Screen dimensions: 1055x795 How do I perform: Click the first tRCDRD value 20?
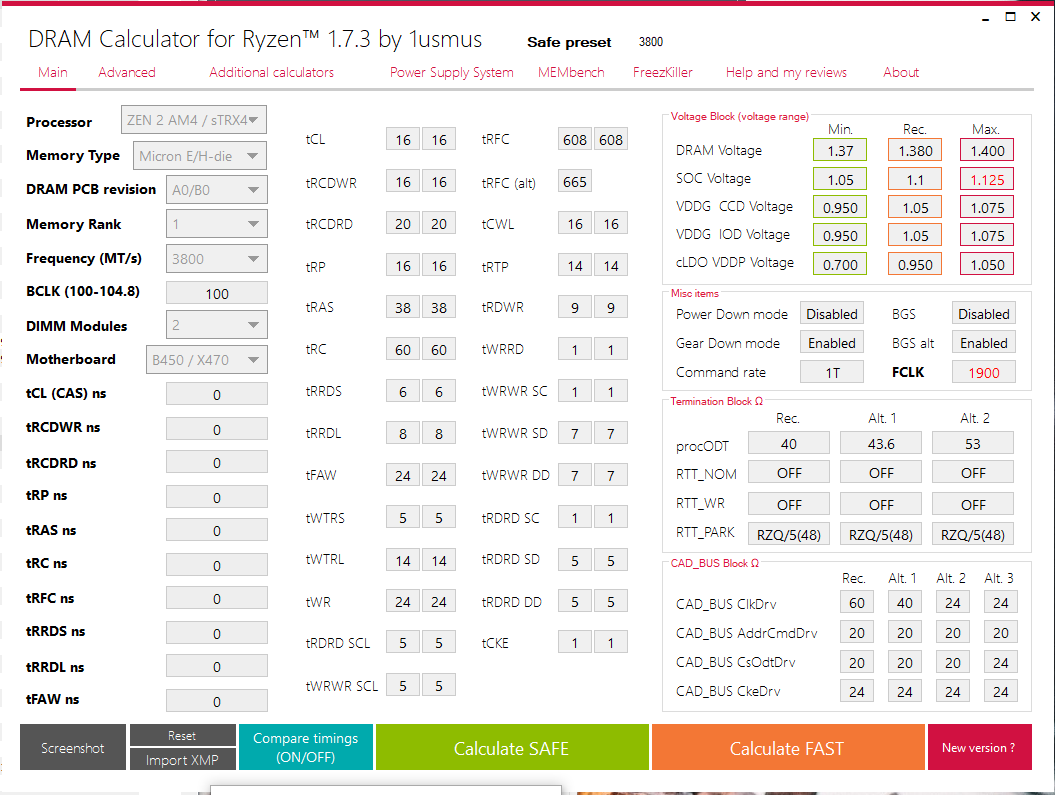402,223
